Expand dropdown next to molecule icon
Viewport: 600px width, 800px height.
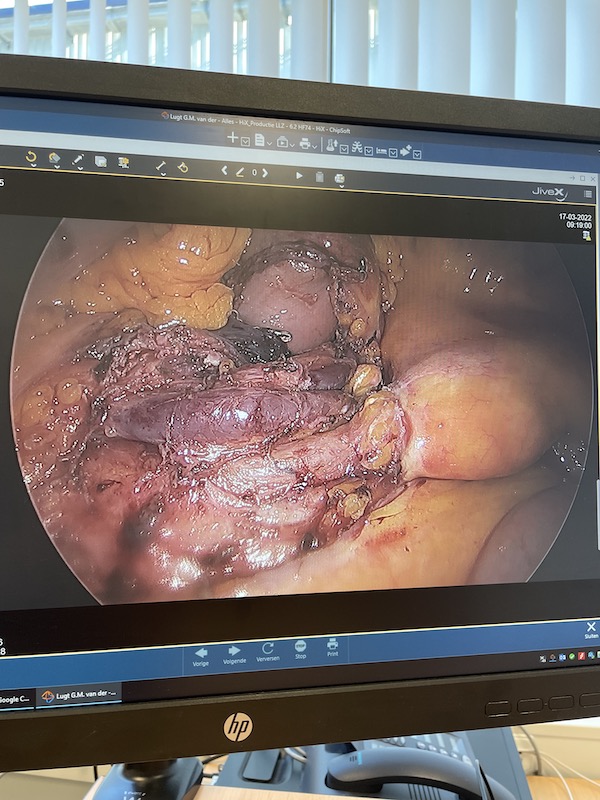point(368,151)
